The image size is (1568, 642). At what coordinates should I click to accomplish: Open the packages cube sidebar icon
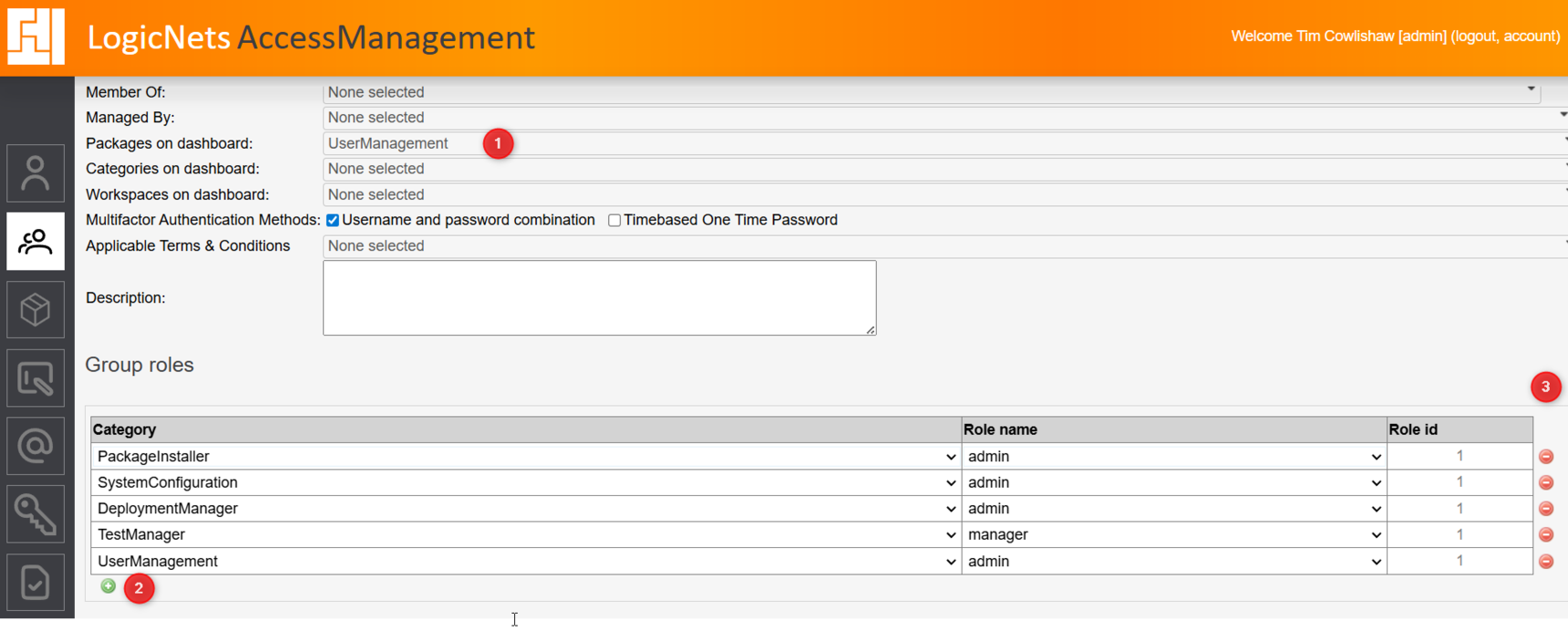click(36, 310)
